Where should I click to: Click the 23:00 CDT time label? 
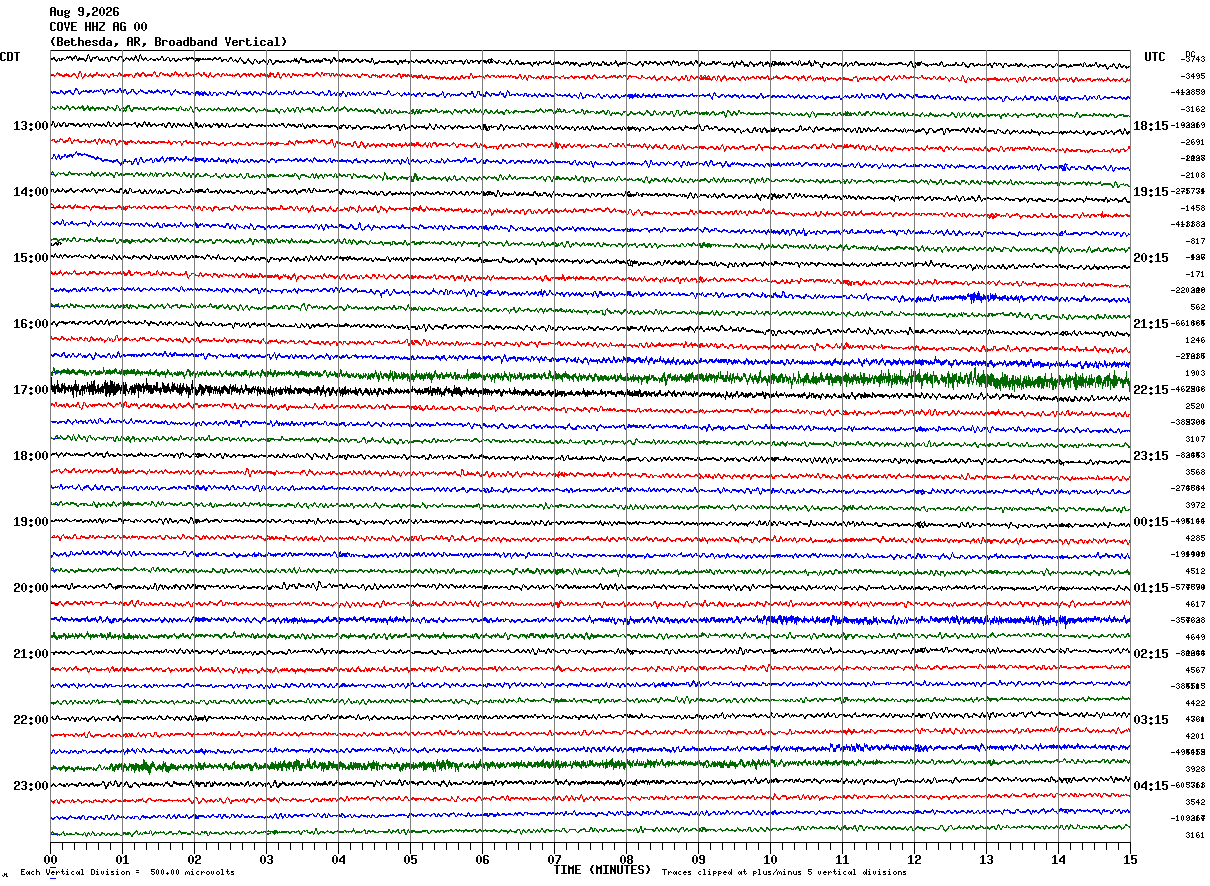click(30, 786)
